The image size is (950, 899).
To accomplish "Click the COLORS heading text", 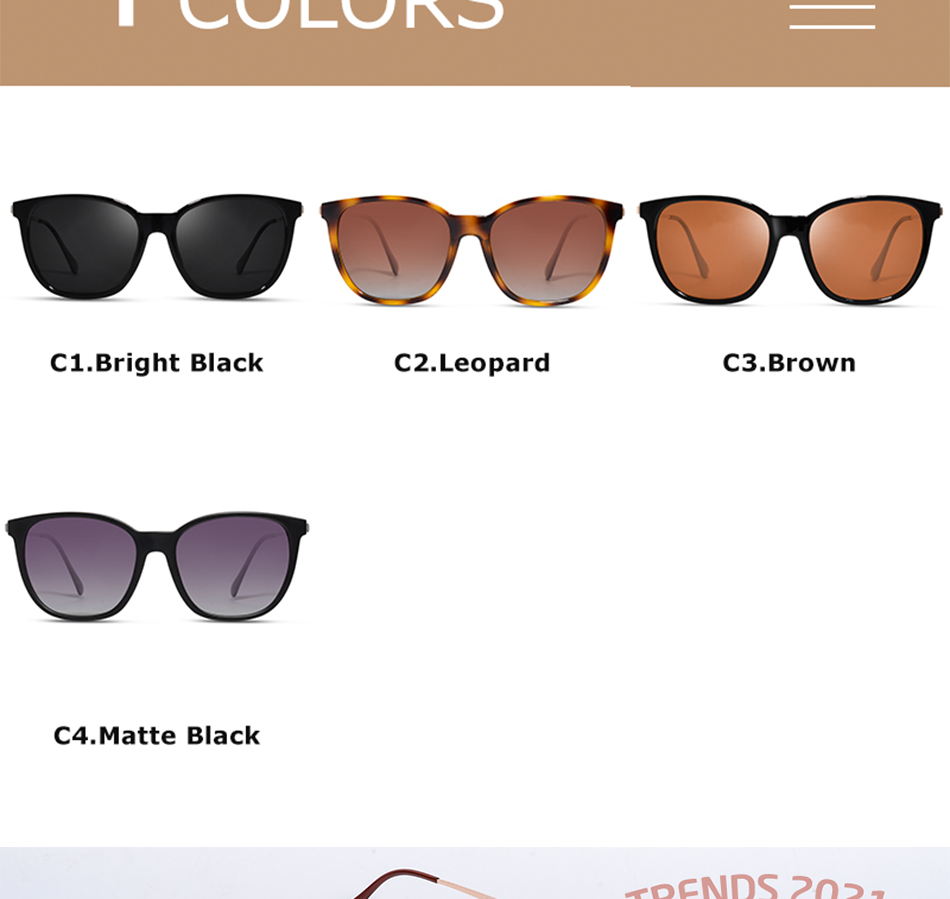I will pos(341,13).
